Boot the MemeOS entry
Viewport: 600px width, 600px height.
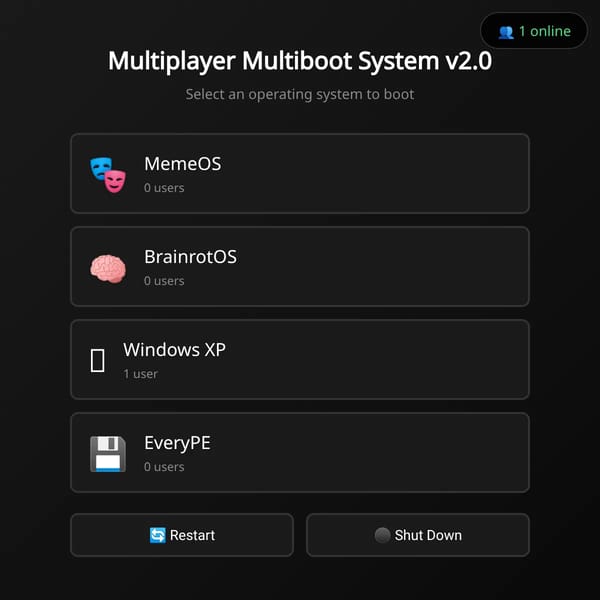[x=300, y=173]
